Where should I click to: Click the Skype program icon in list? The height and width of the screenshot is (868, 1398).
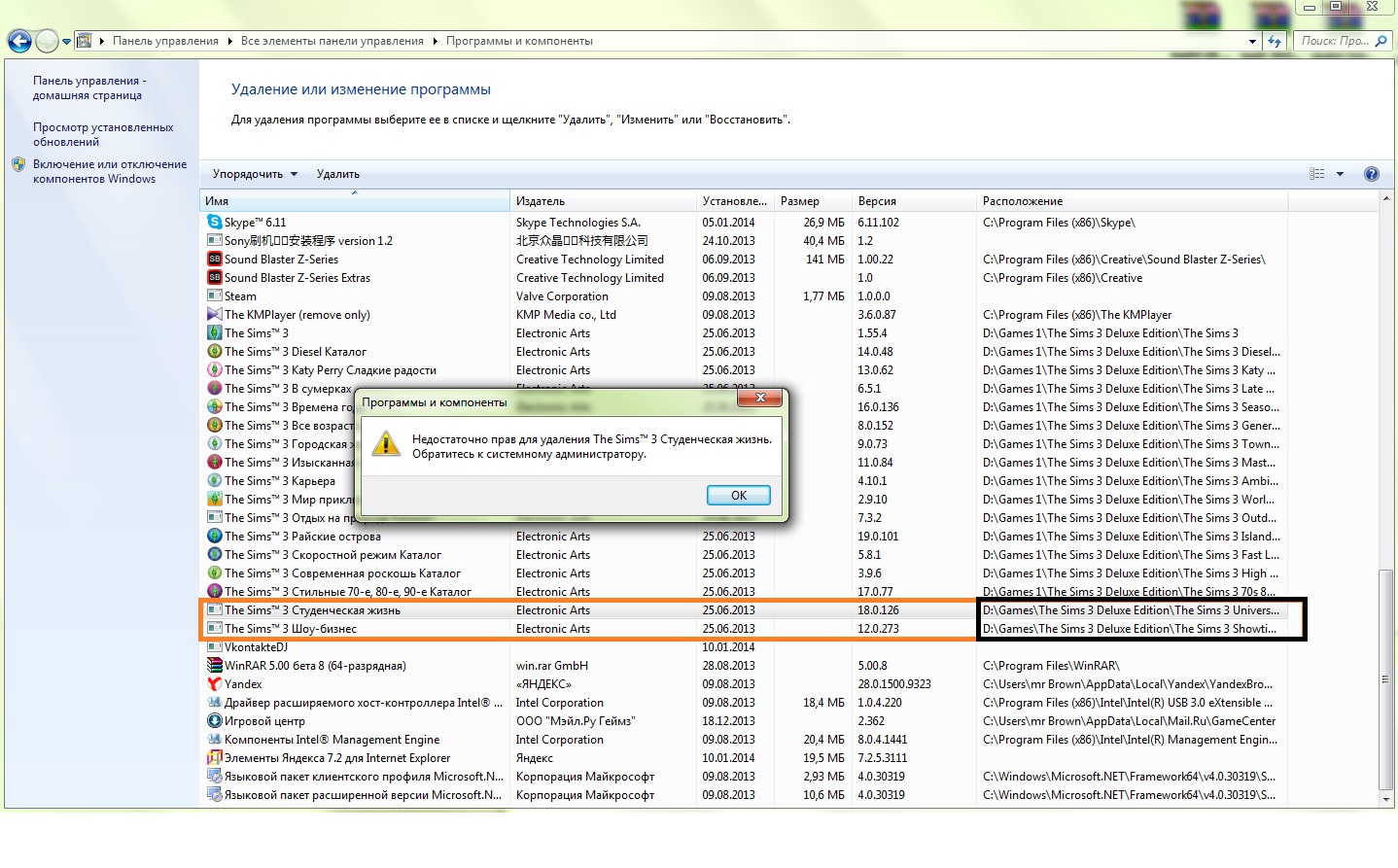(214, 223)
